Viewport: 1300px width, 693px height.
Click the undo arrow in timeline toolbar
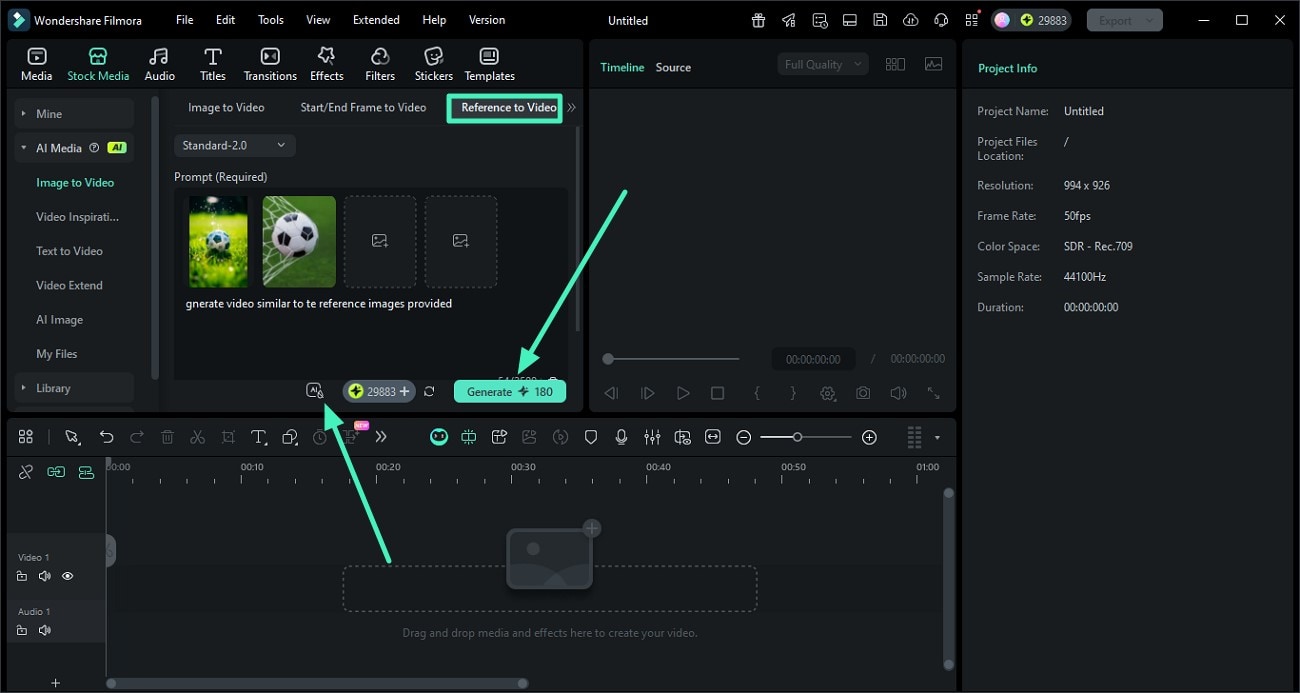(106, 437)
